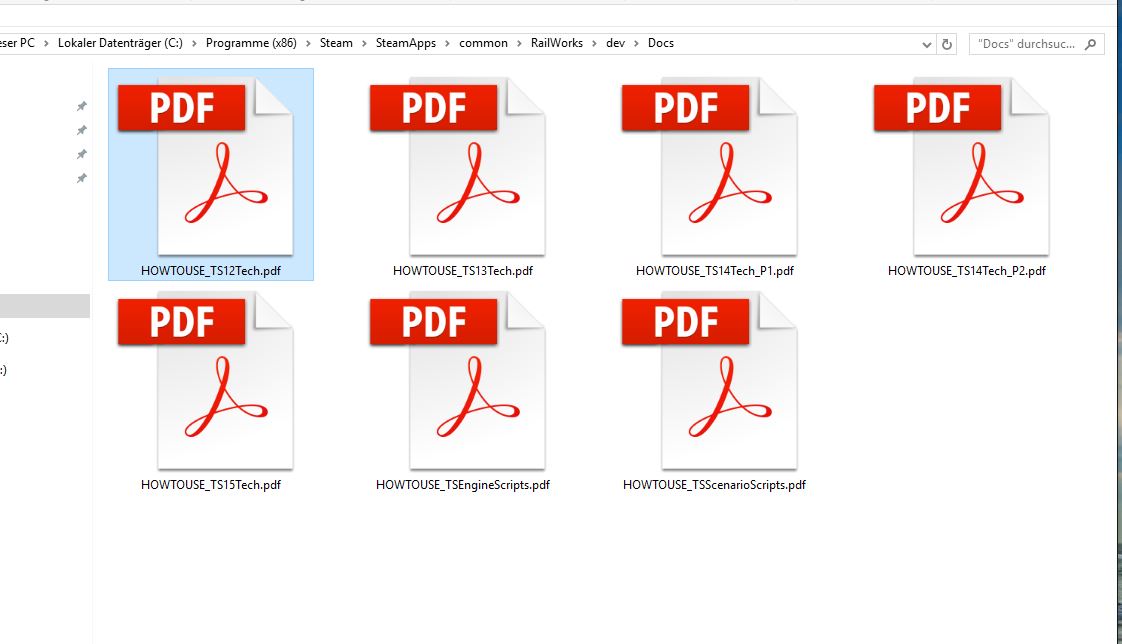
Task: Navigate to SteamApps breadcrumb
Action: [406, 43]
